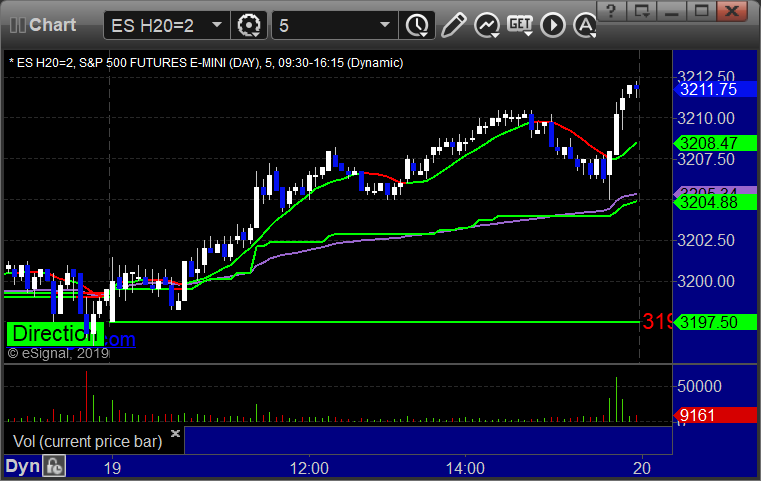761x481 pixels.
Task: Select the horizontal green line at 3197.50
Action: (375, 322)
